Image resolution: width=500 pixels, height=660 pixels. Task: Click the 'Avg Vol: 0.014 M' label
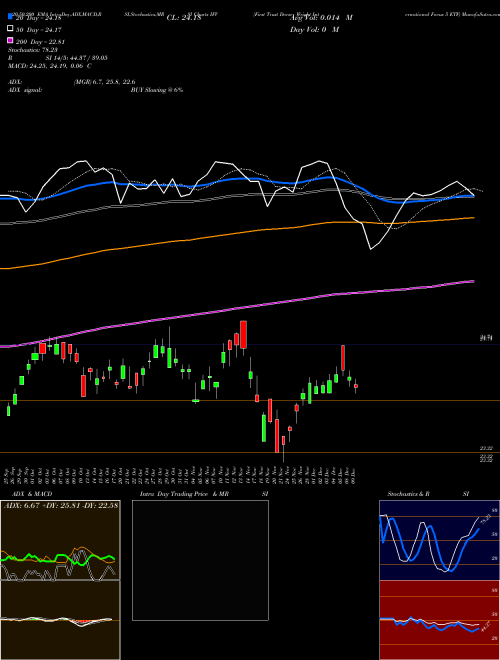[x=321, y=18]
